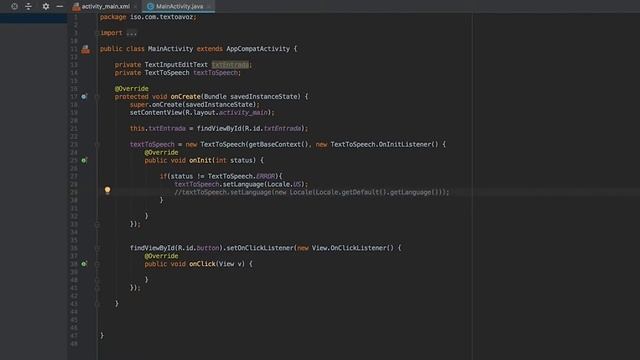Expand the folded import block

131,33
